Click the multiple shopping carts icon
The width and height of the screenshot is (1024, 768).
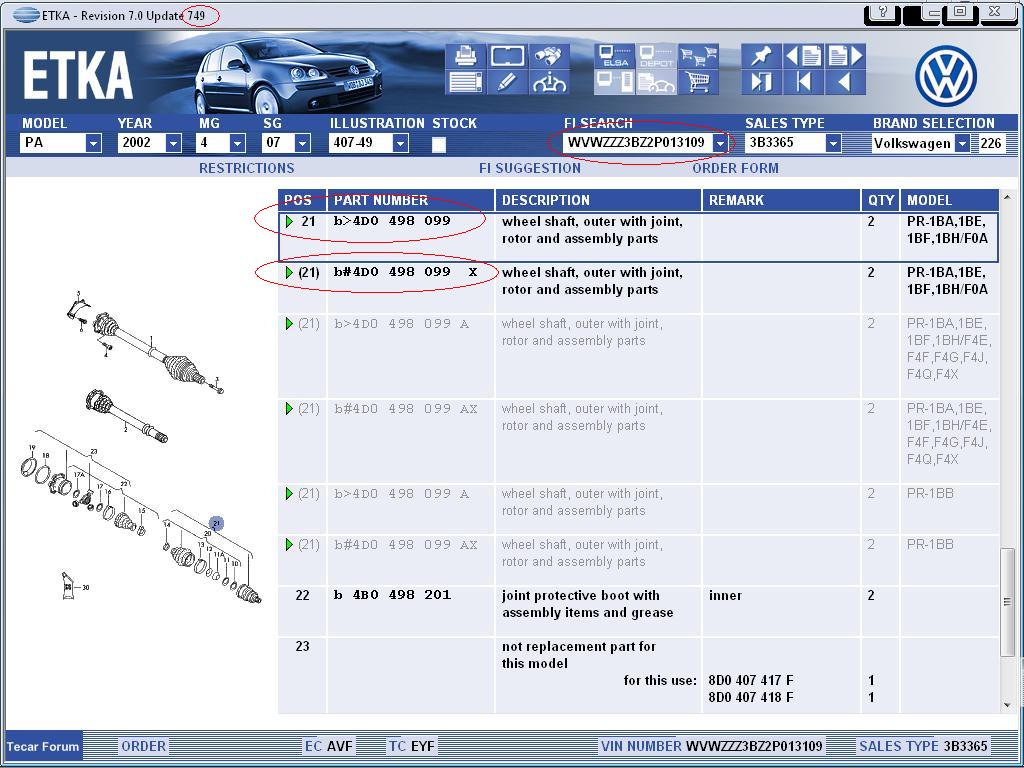click(x=698, y=56)
